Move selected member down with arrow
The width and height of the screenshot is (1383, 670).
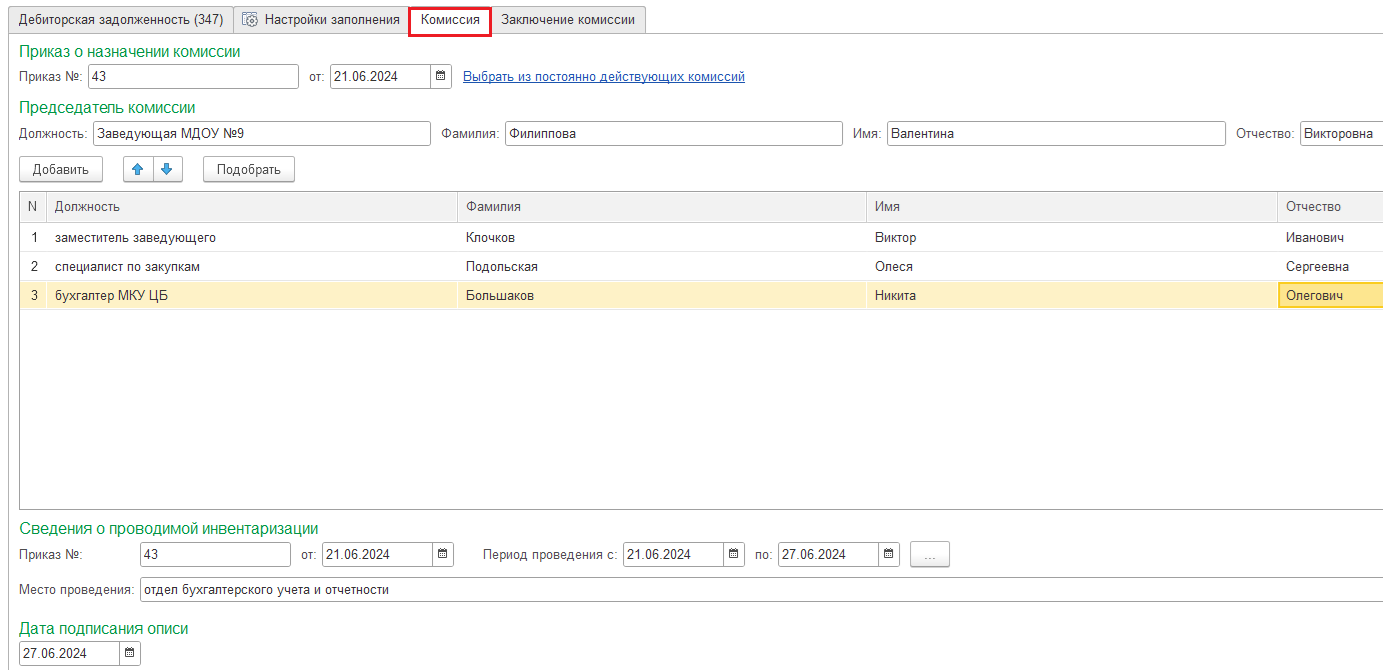[x=168, y=170]
